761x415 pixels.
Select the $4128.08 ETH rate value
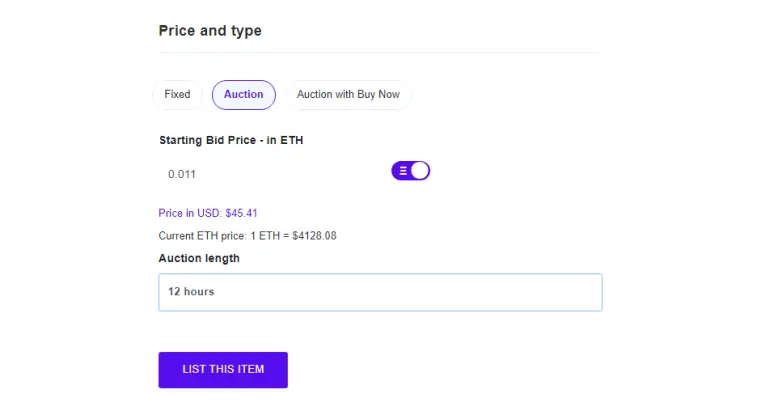(314, 236)
